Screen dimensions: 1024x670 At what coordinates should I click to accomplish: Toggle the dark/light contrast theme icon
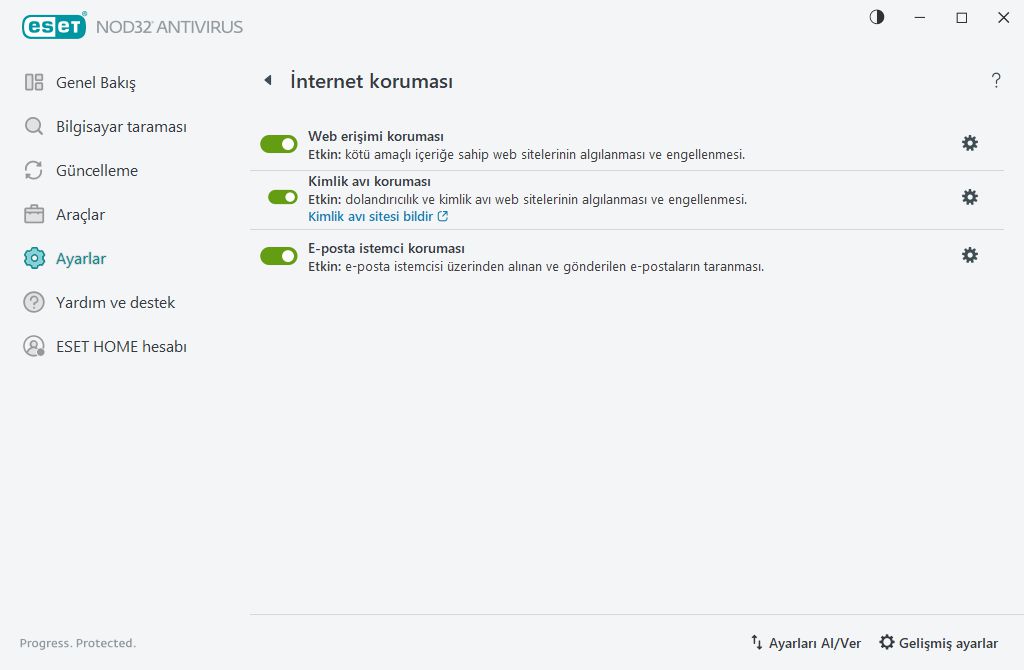877,17
